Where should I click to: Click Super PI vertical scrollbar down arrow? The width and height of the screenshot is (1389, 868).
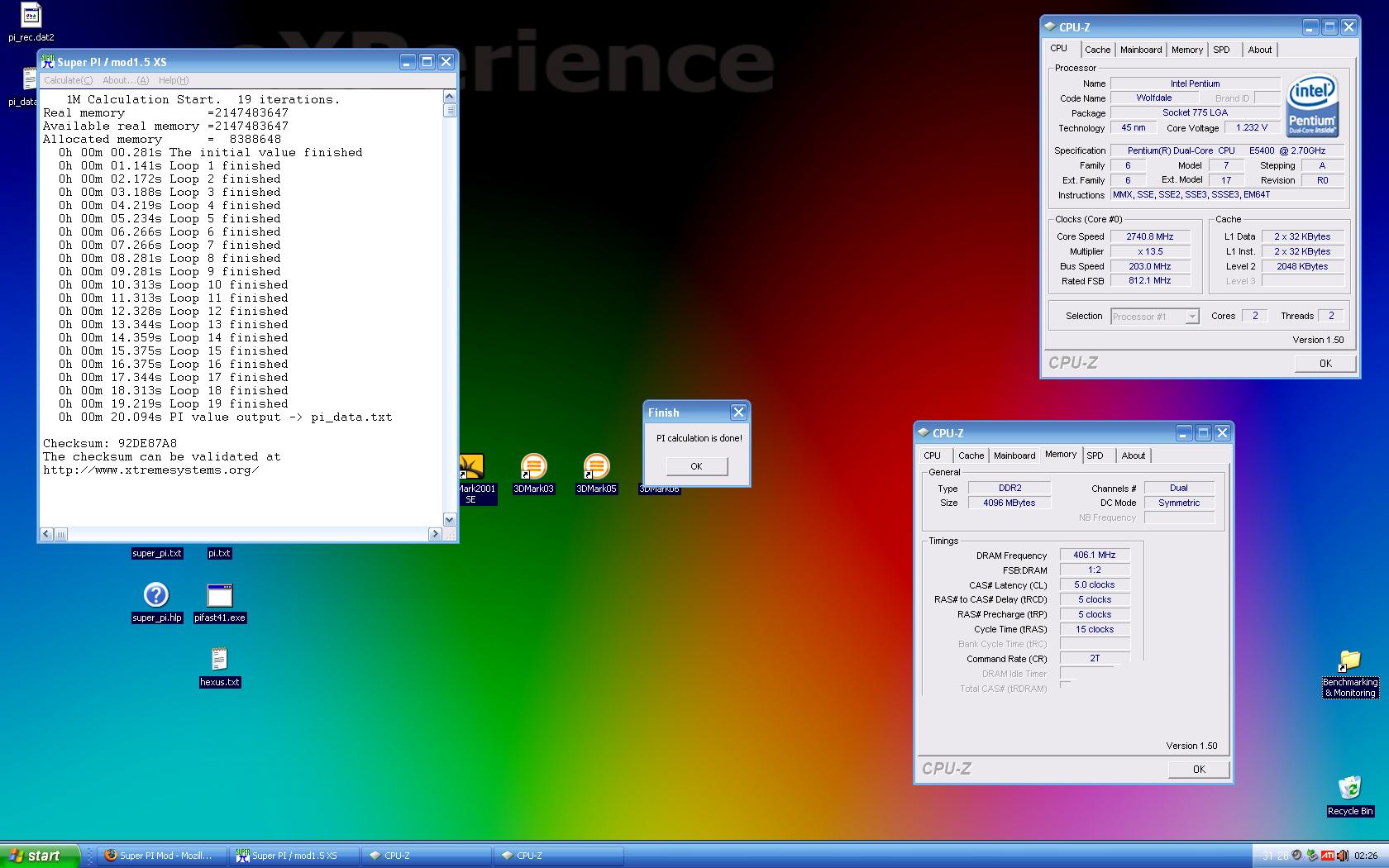pos(450,520)
